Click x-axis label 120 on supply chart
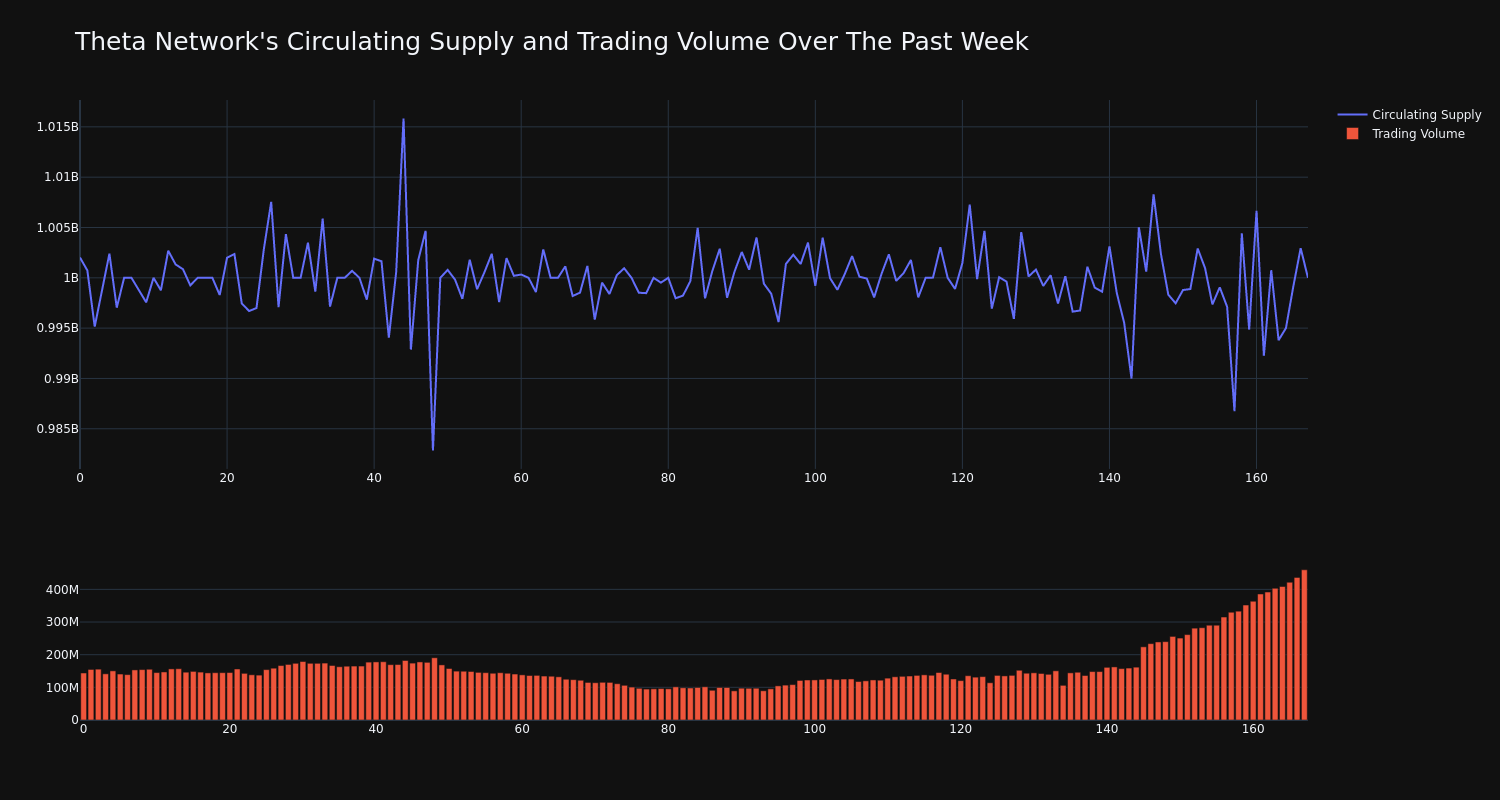The image size is (1500, 800). tap(962, 478)
